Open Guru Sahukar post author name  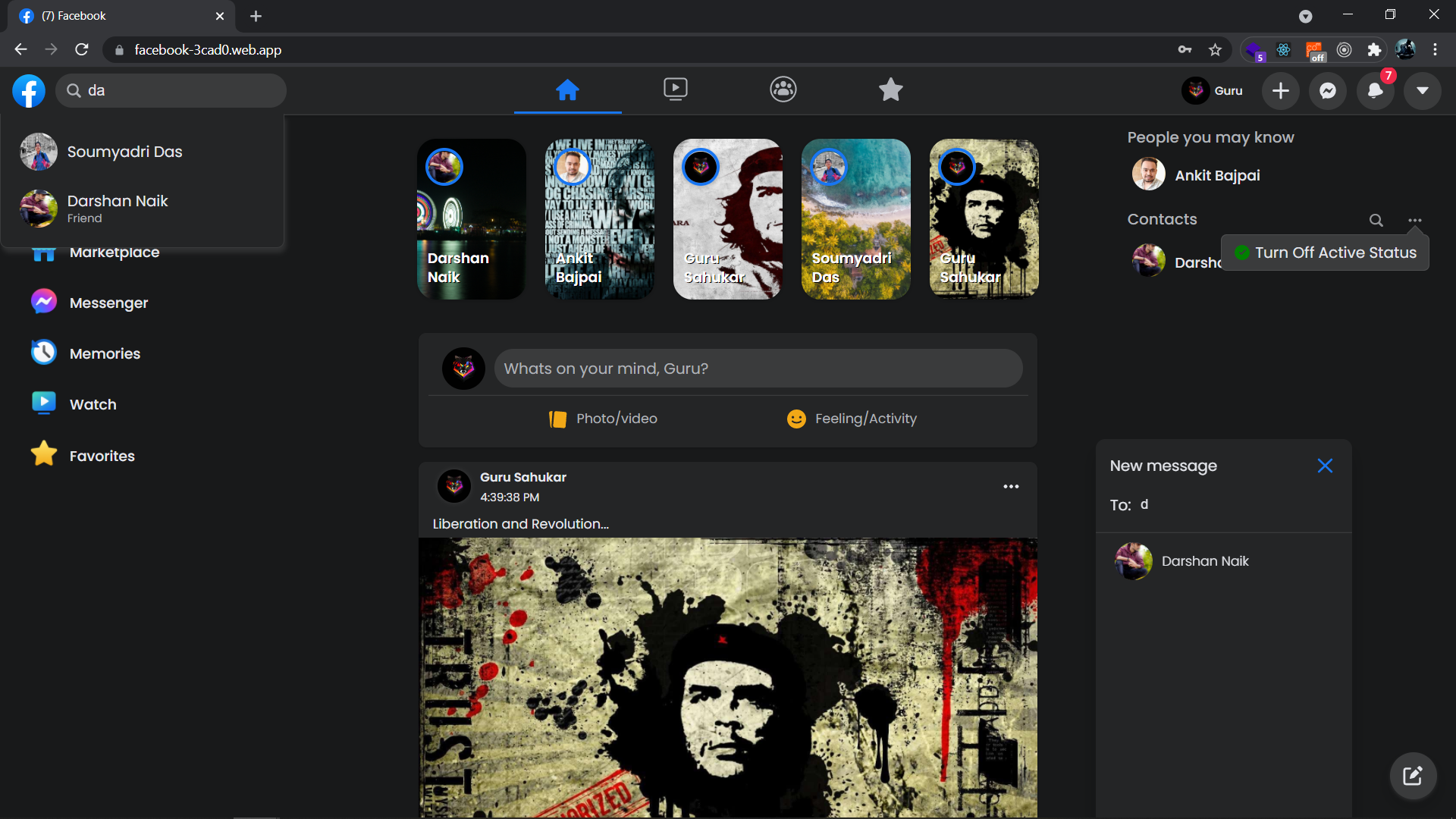click(x=523, y=477)
